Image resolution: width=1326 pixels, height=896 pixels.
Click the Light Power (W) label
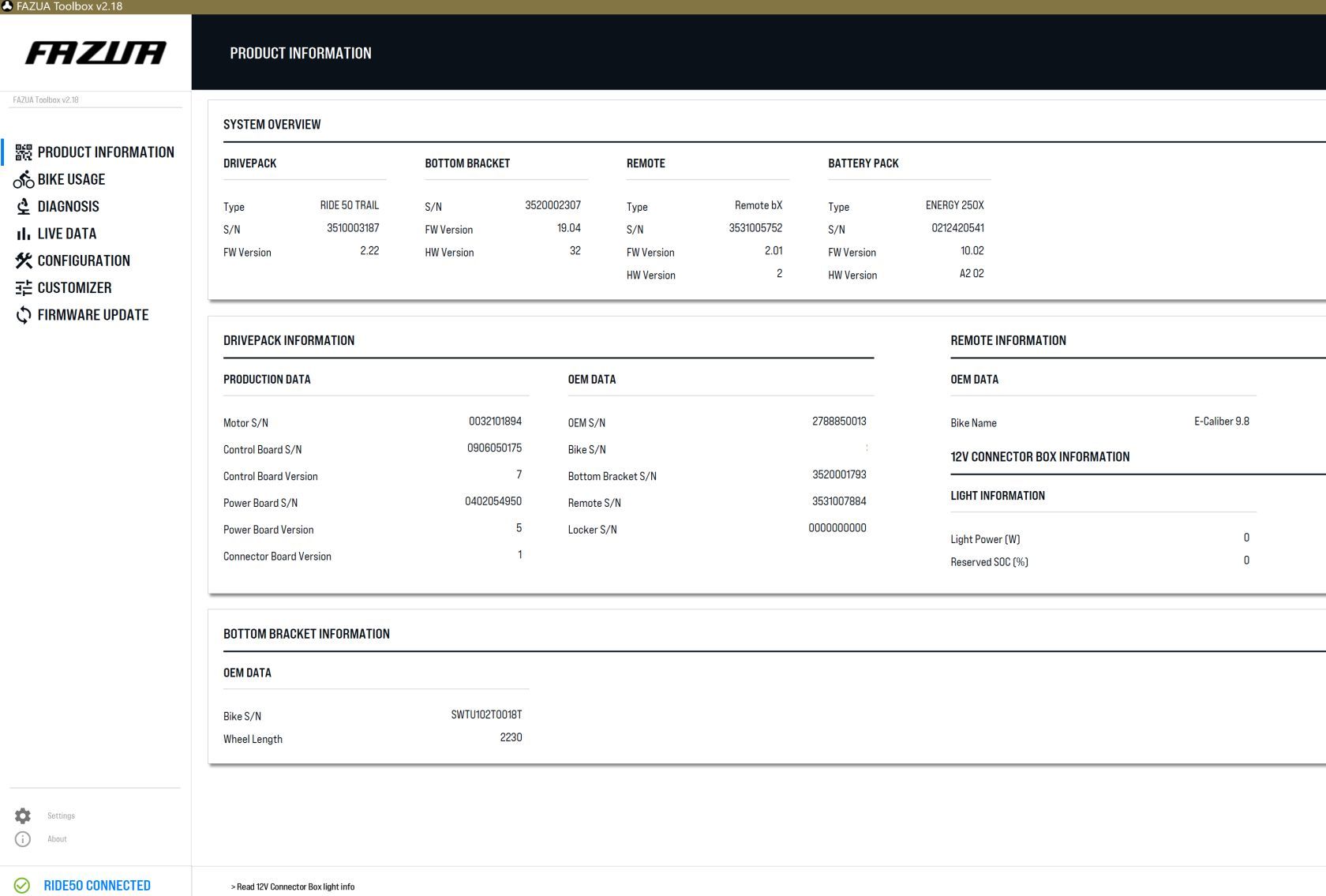(985, 539)
